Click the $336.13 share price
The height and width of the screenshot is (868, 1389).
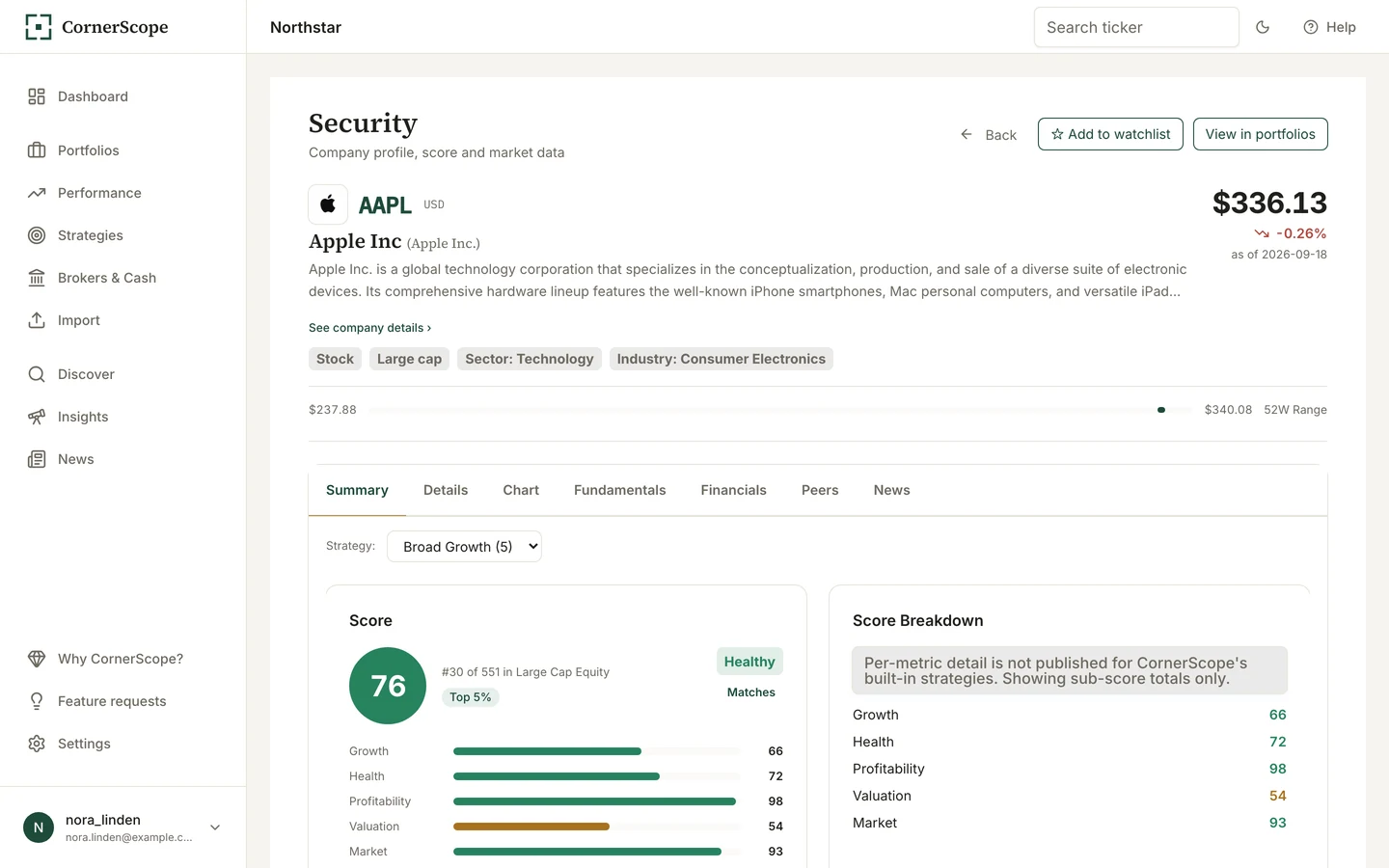point(1269,203)
